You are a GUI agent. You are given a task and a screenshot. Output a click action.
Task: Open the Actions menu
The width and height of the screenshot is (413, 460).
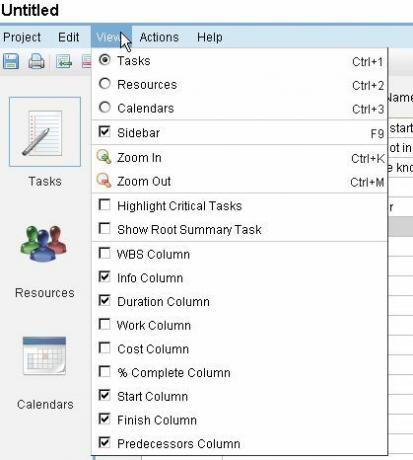[x=159, y=37]
